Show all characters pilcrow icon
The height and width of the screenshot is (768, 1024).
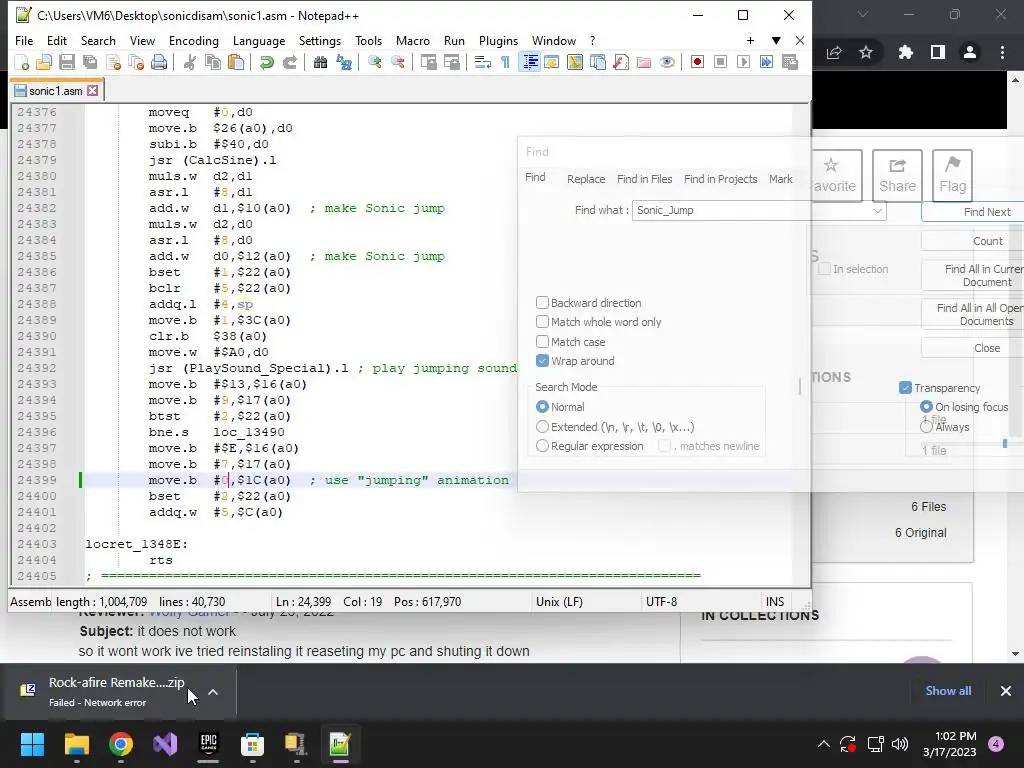tap(505, 62)
